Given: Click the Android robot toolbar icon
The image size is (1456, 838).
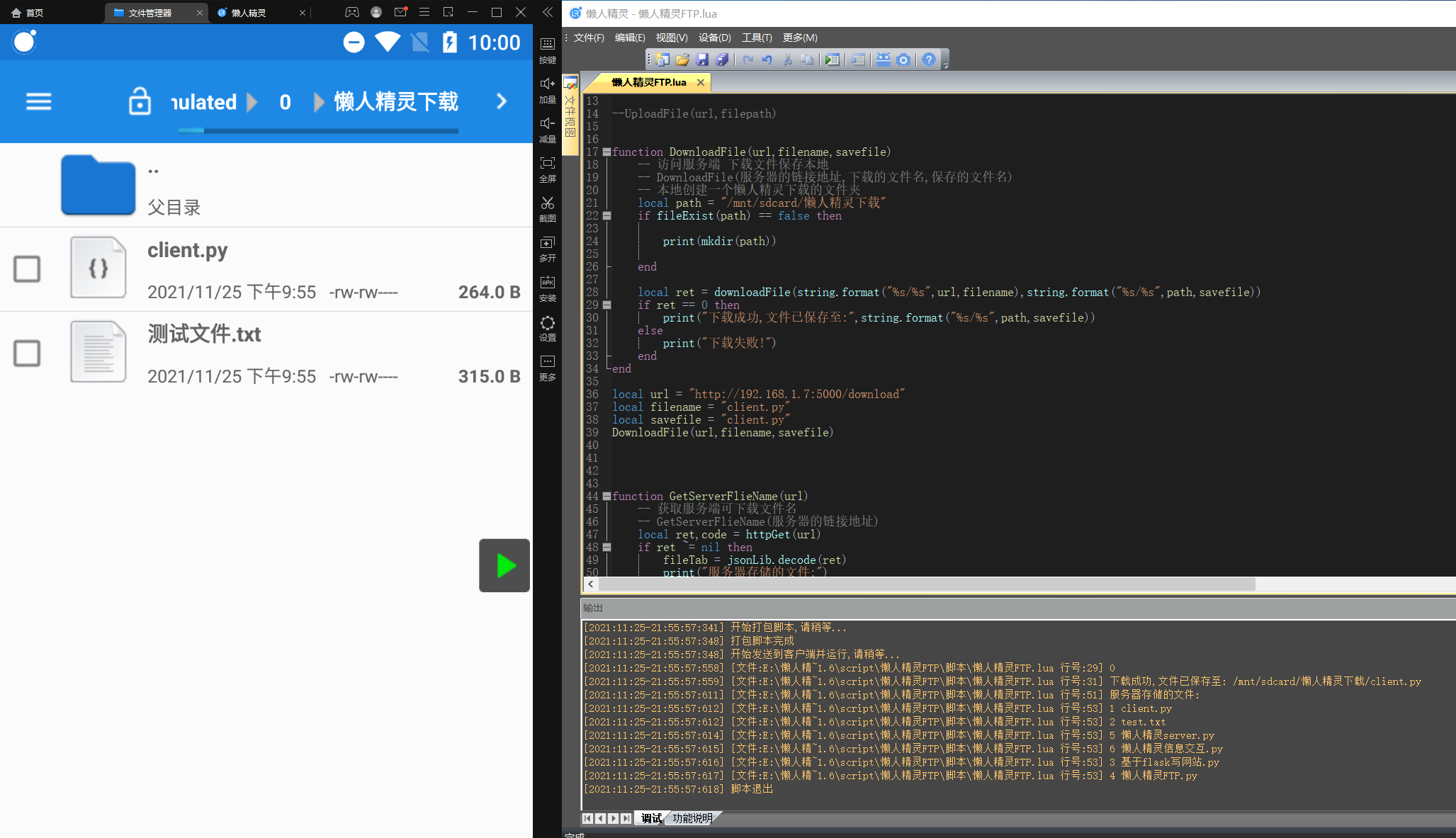Looking at the screenshot, I should [884, 60].
